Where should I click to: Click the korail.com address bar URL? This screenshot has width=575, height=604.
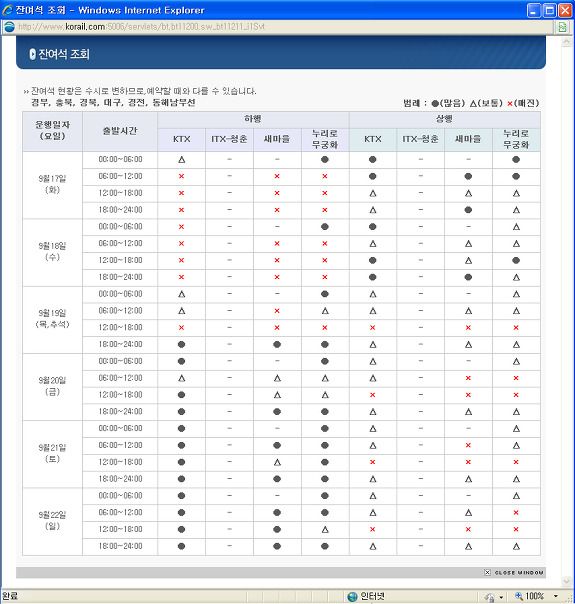click(141, 27)
